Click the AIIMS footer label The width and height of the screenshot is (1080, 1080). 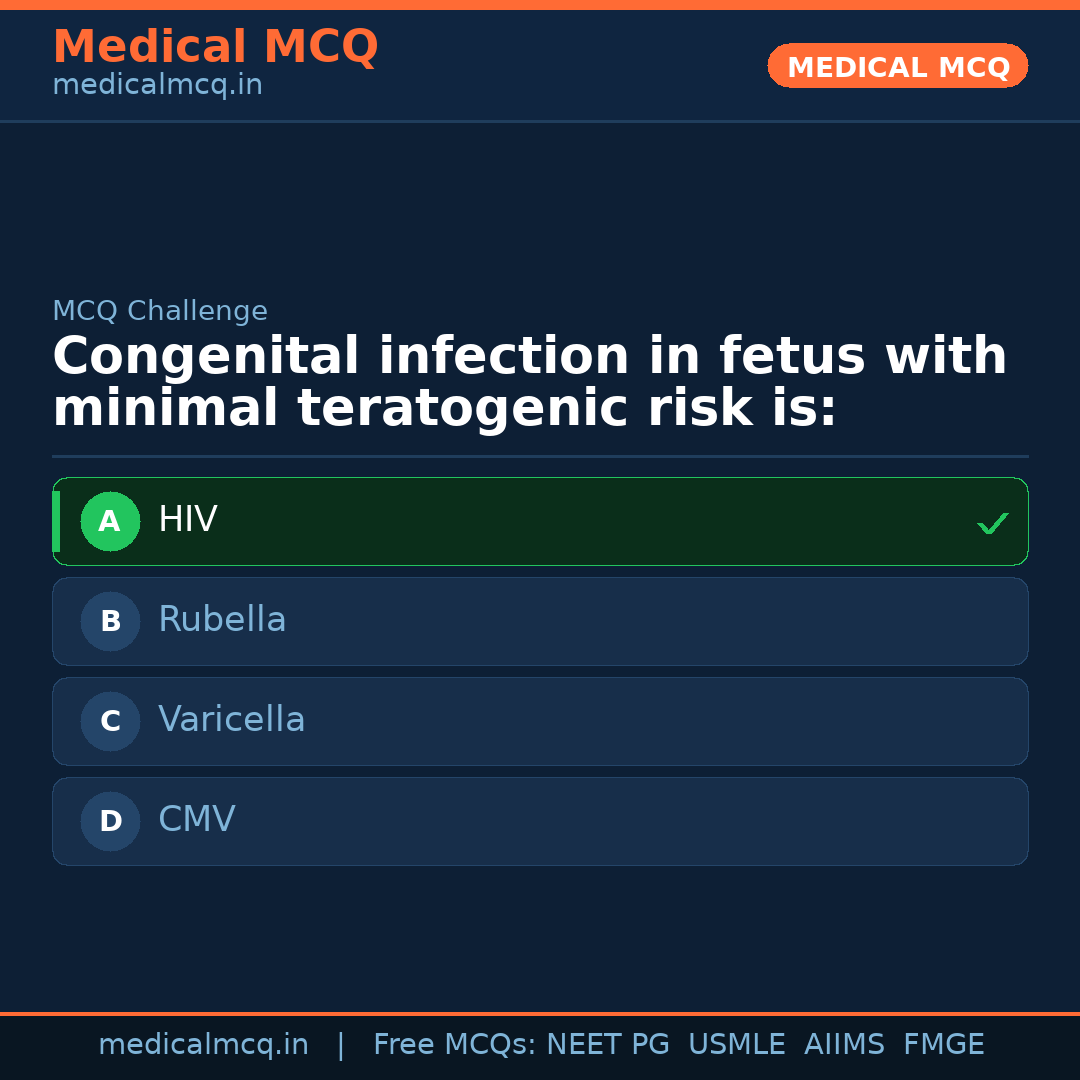pos(844,1045)
